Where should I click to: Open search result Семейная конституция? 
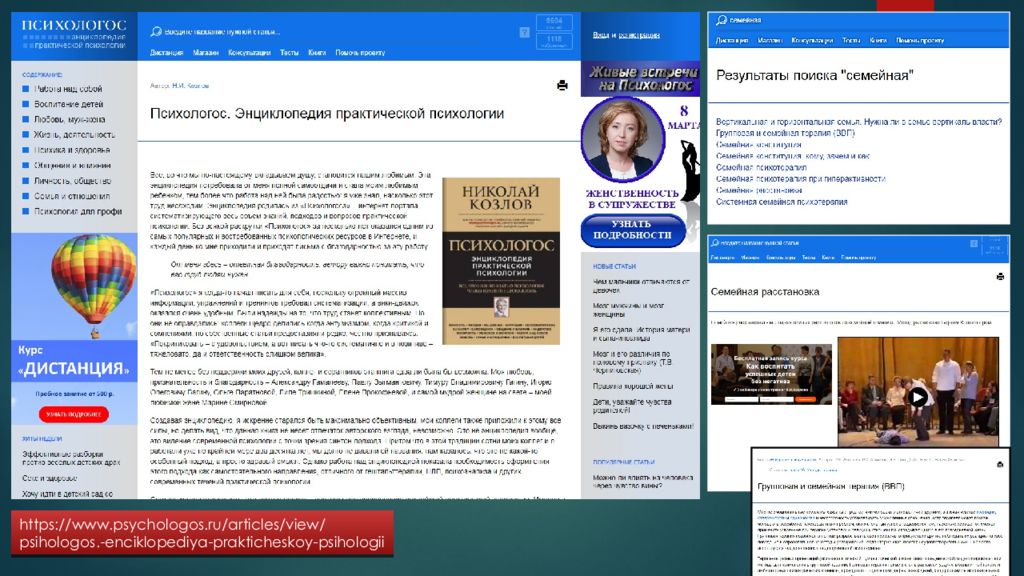(758, 145)
